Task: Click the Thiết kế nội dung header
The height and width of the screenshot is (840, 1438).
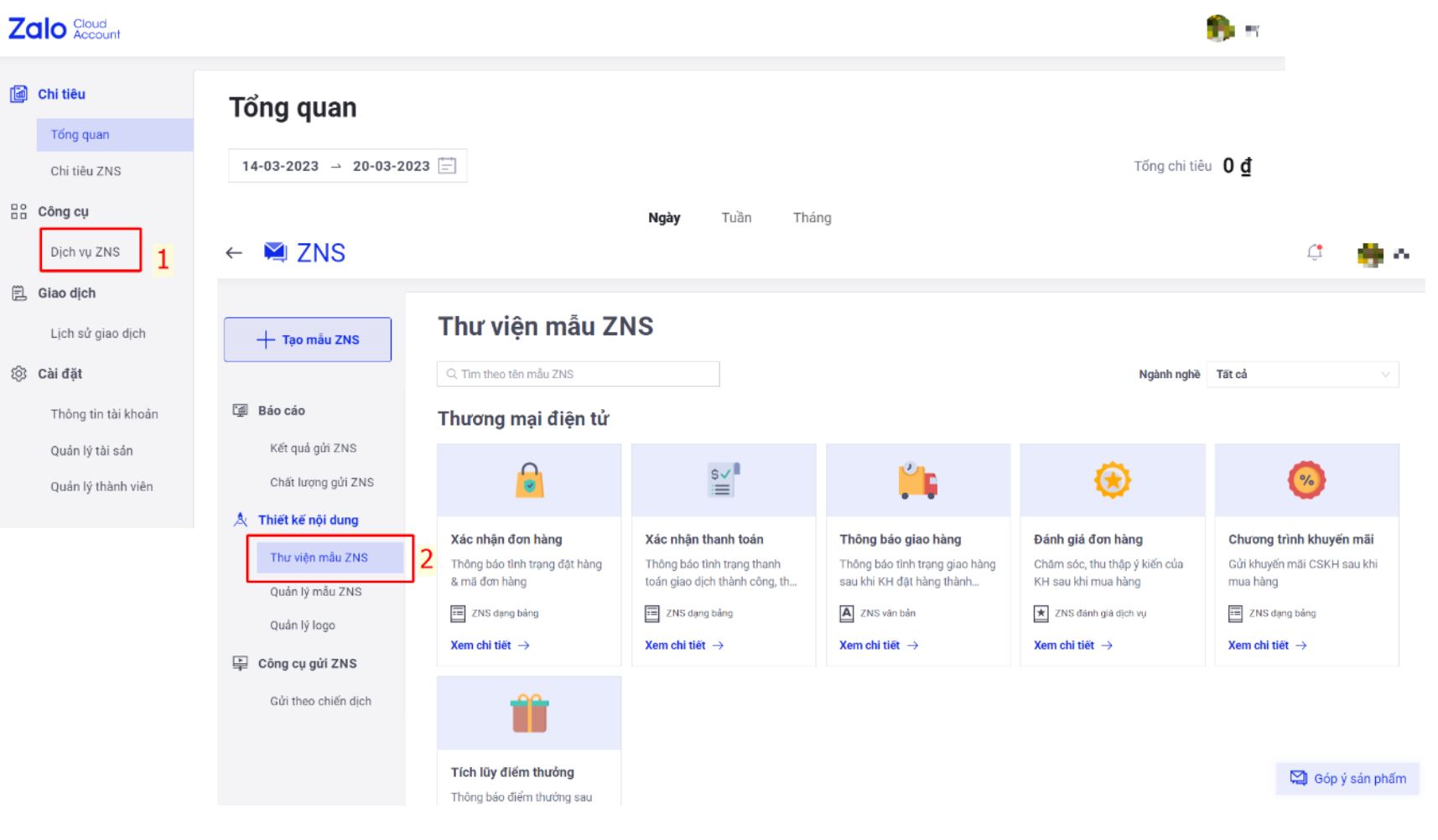Action: [308, 520]
